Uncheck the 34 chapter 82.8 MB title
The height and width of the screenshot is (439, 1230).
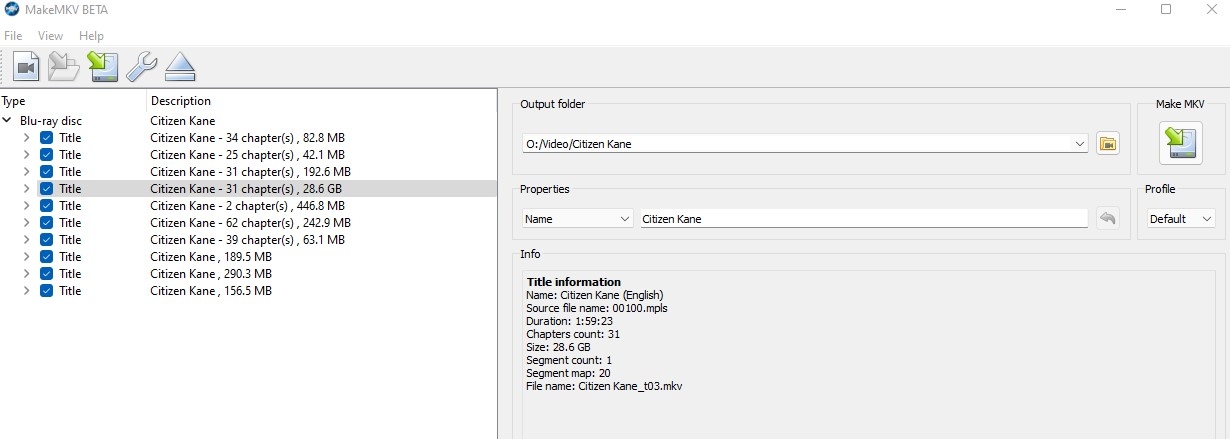(46, 138)
